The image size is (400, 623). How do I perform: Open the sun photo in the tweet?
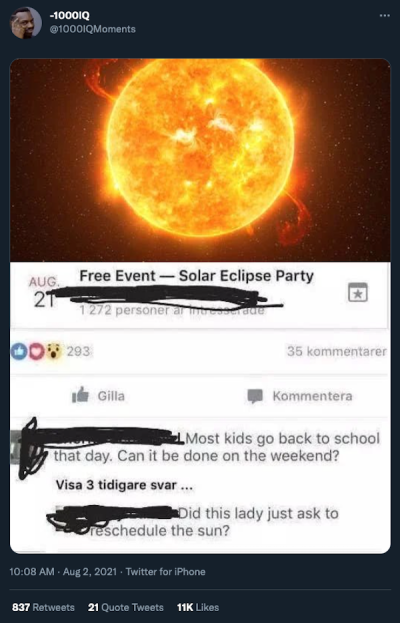pyautogui.click(x=200, y=160)
